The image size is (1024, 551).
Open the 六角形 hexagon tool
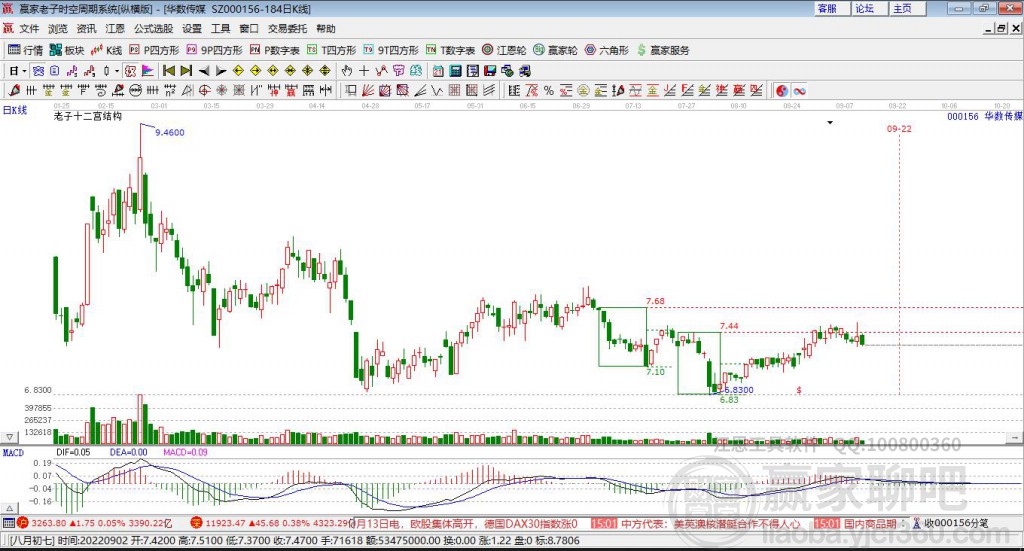click(607, 50)
